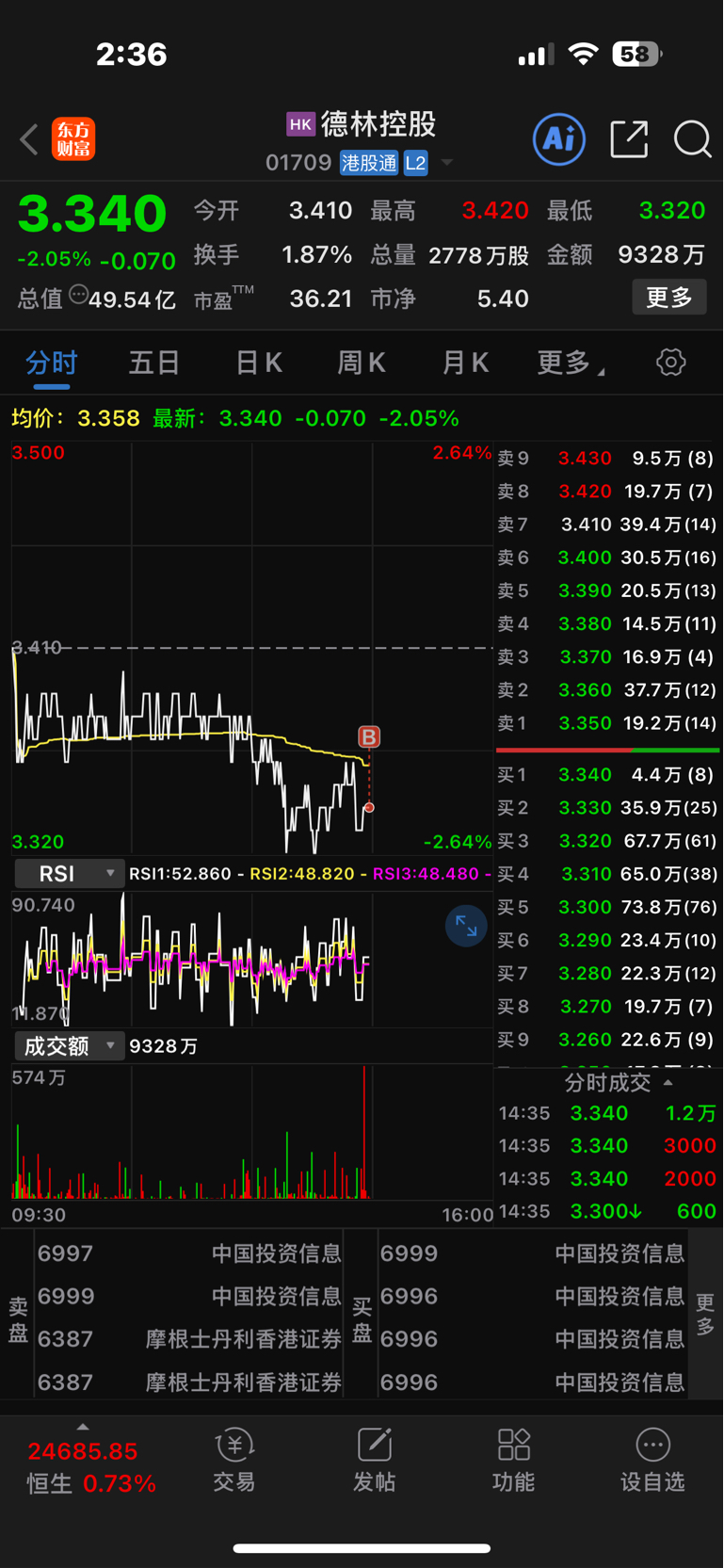Tap the 最高 3.420 value
Image resolution: width=724 pixels, height=1568 pixels.
click(495, 210)
